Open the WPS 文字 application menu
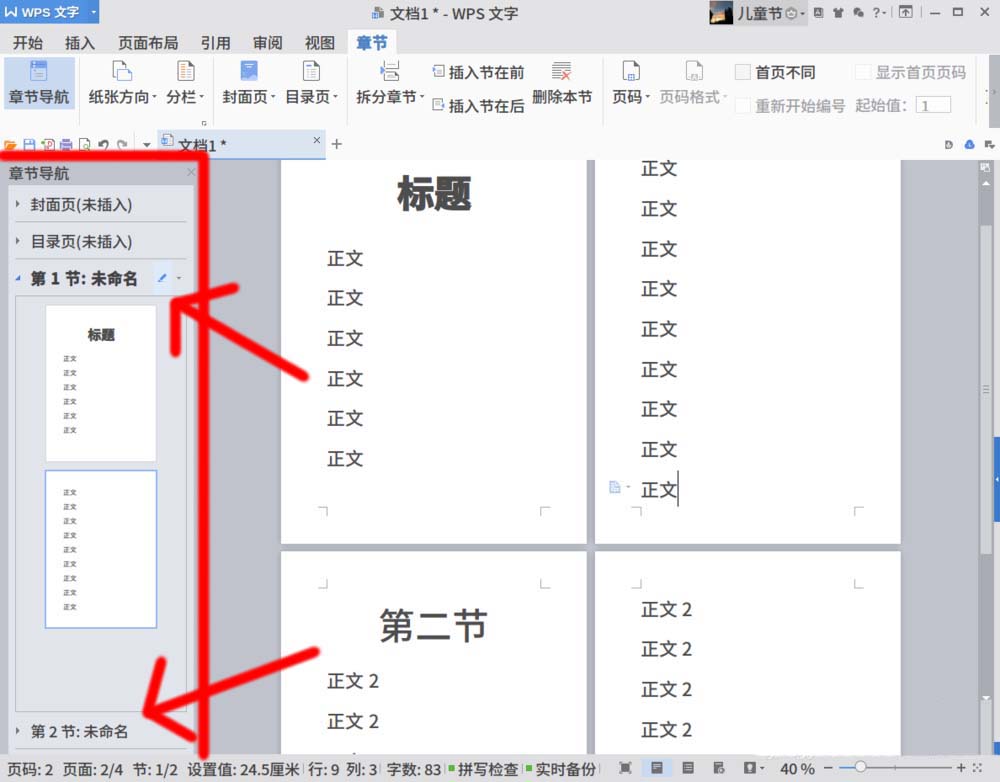 pos(50,12)
